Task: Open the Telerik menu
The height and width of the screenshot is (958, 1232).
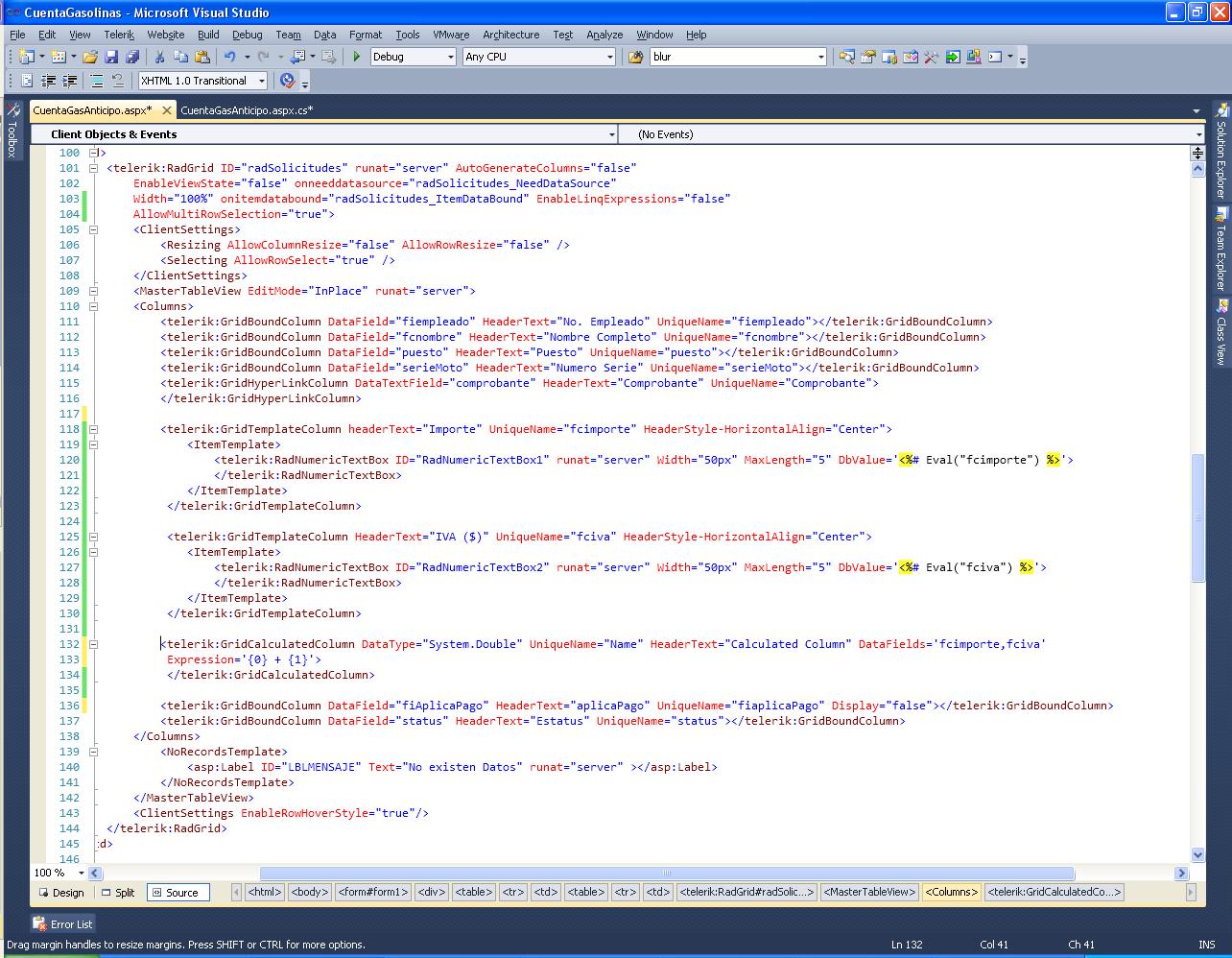Action: point(119,35)
